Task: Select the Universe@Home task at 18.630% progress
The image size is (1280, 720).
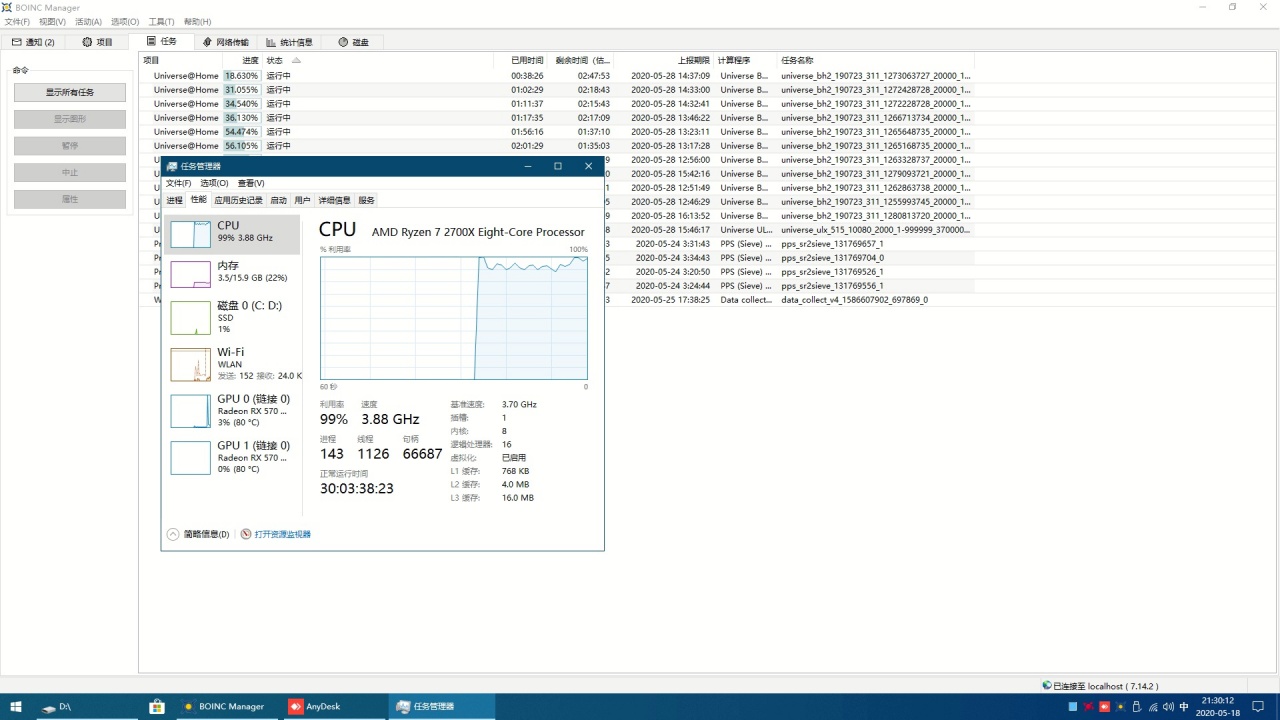Action: [x=557, y=75]
